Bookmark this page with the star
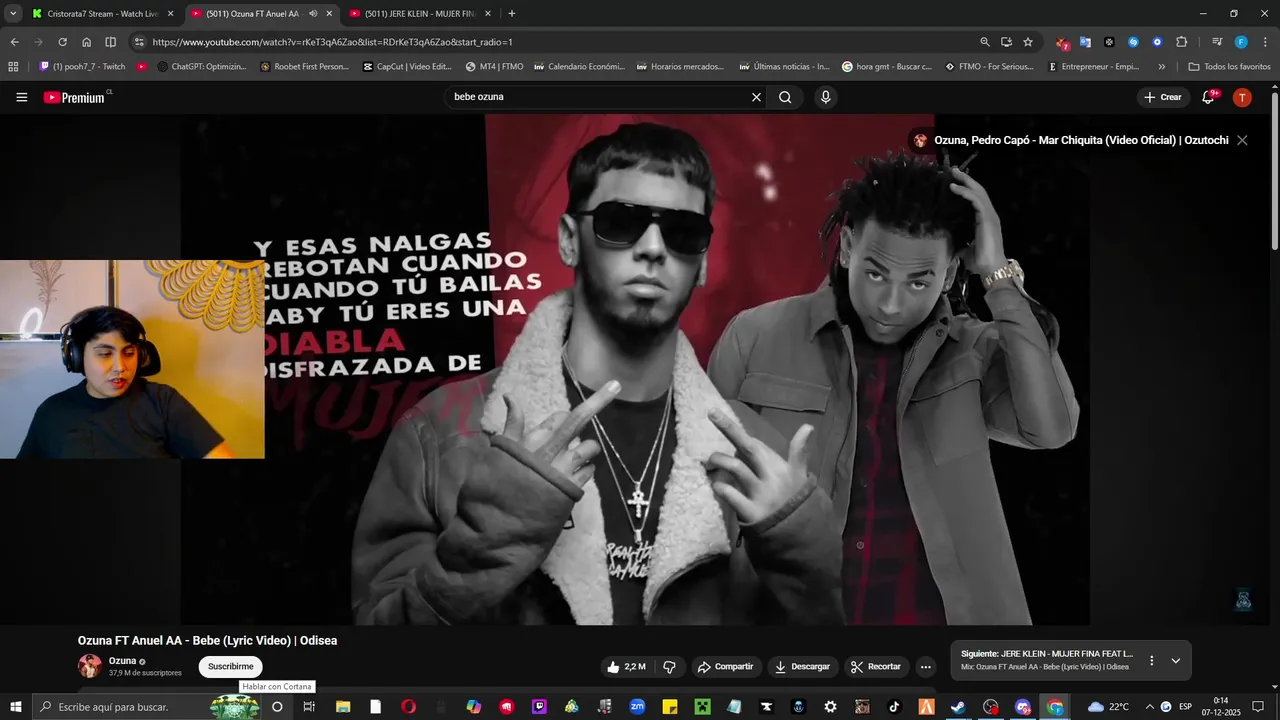 pyautogui.click(x=1027, y=42)
